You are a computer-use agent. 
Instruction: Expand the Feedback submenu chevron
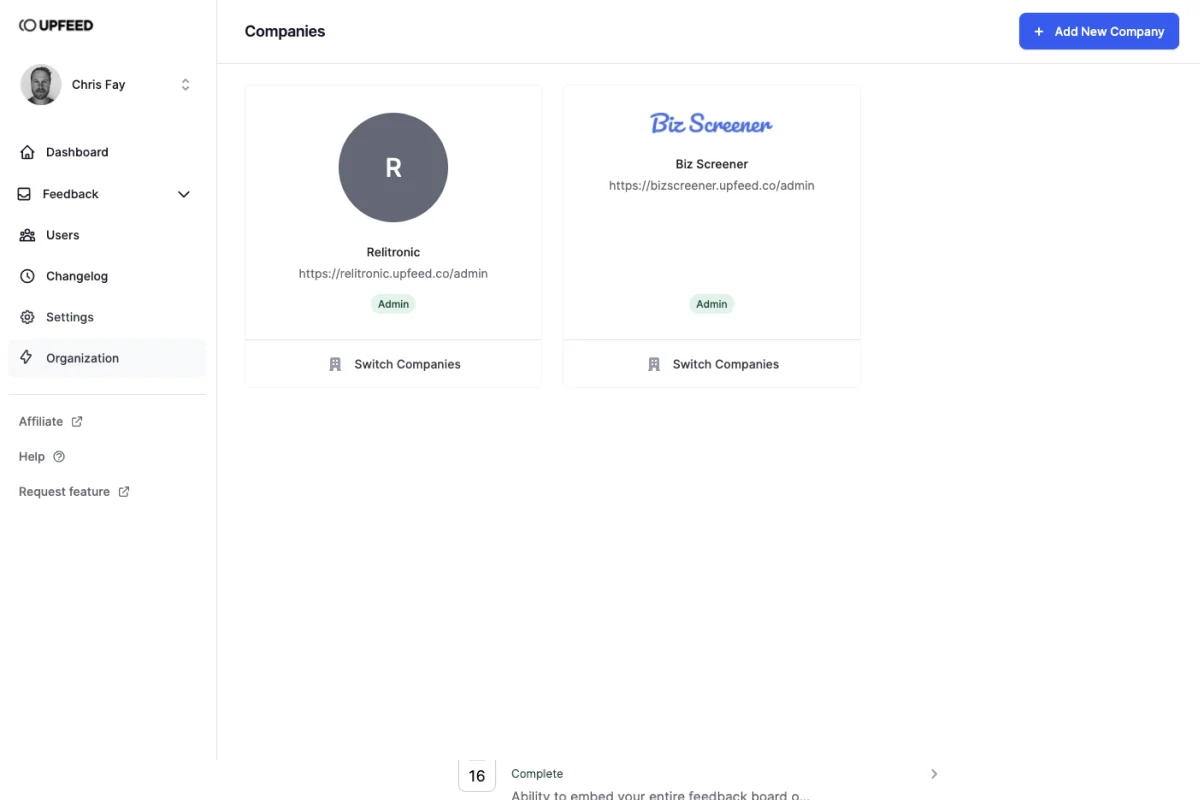pos(184,194)
